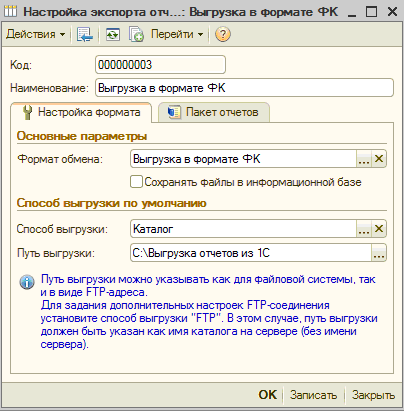
Task: Click the Код field with 000000003
Action: pyautogui.click(x=160, y=64)
